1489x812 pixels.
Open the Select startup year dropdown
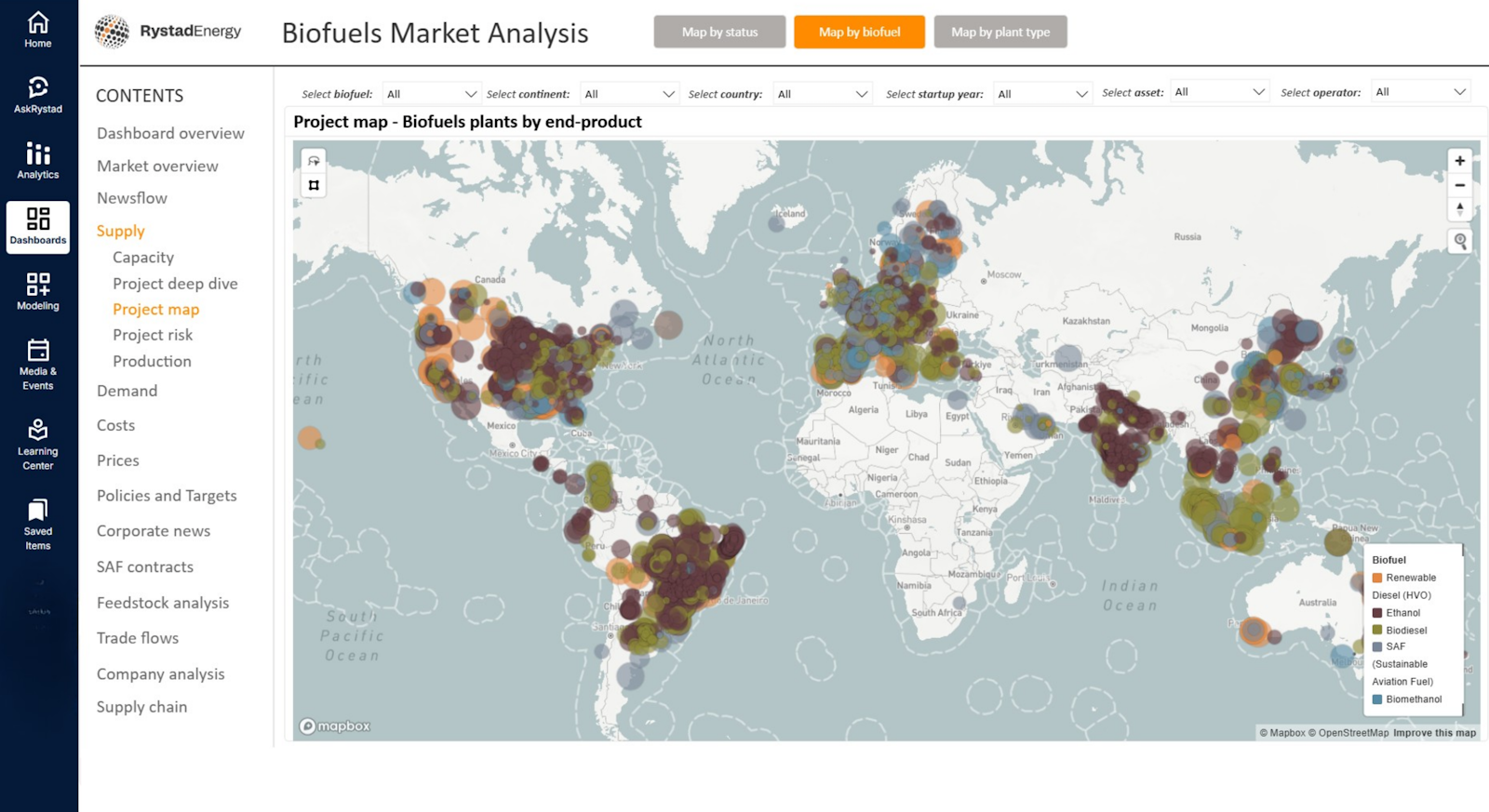coord(1042,94)
